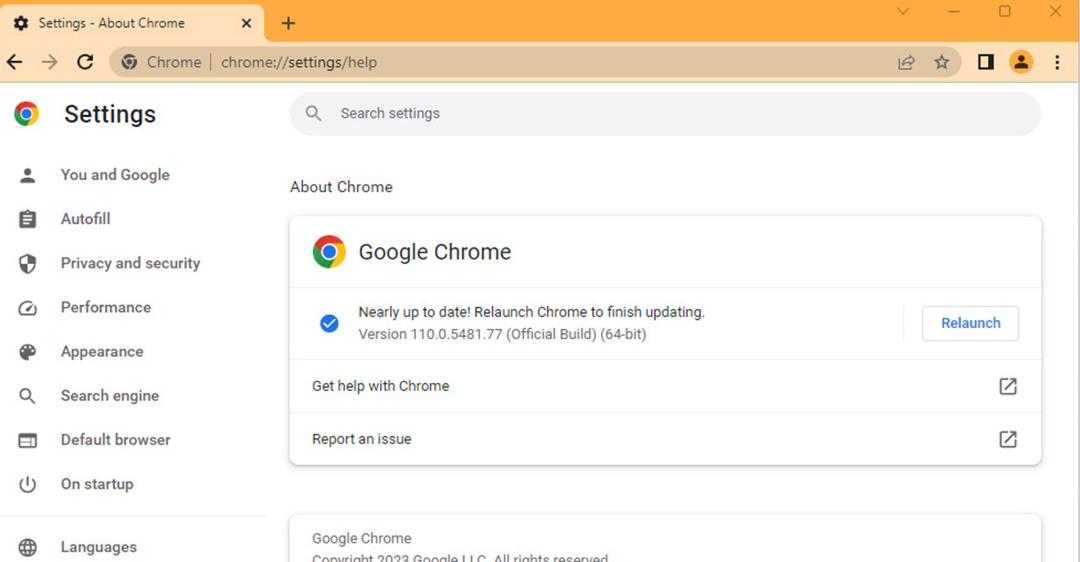1080x562 pixels.
Task: Open a new tab with plus icon
Action: point(289,23)
